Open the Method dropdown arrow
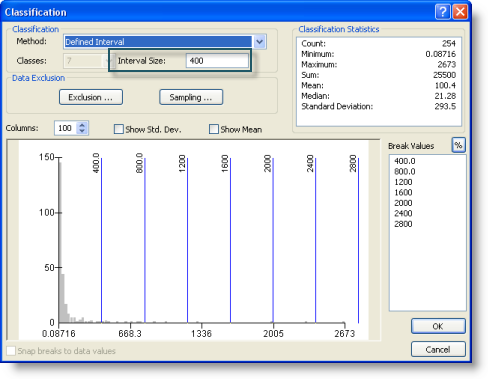 [259, 42]
